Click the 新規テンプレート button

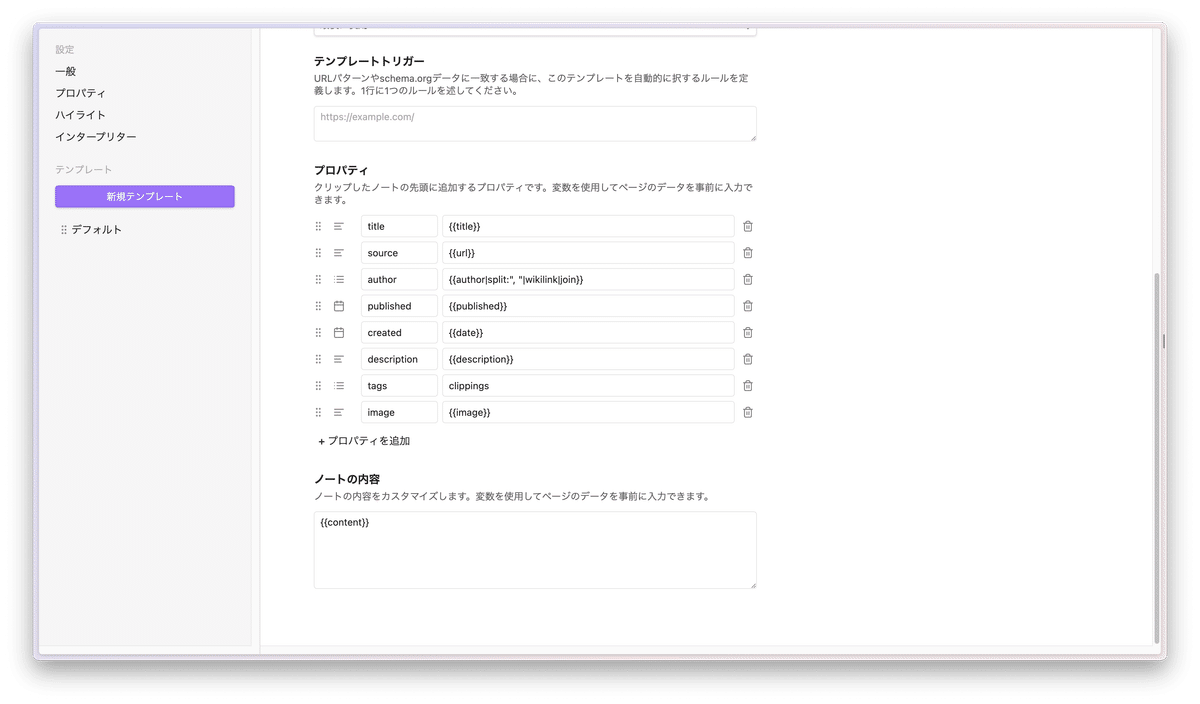(x=145, y=196)
